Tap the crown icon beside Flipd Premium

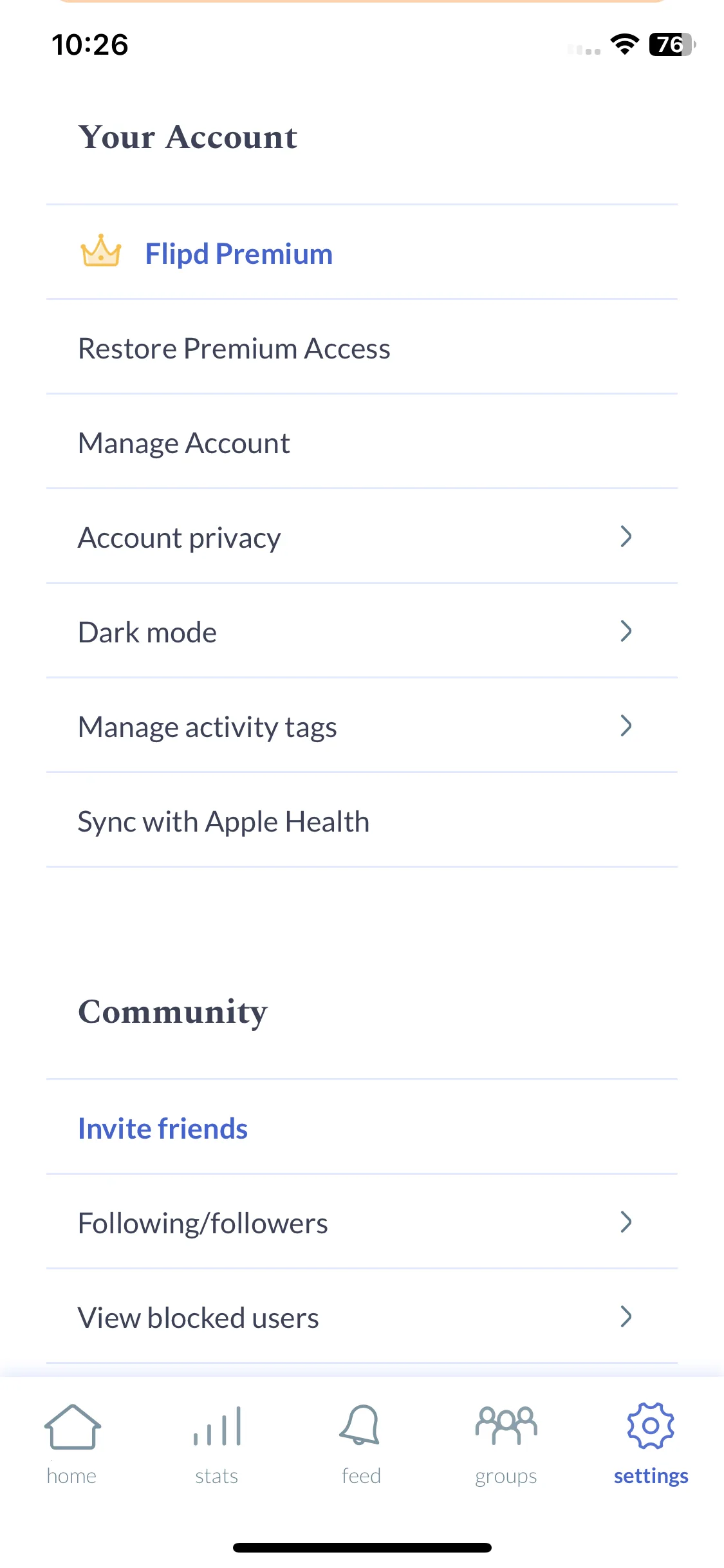point(100,251)
